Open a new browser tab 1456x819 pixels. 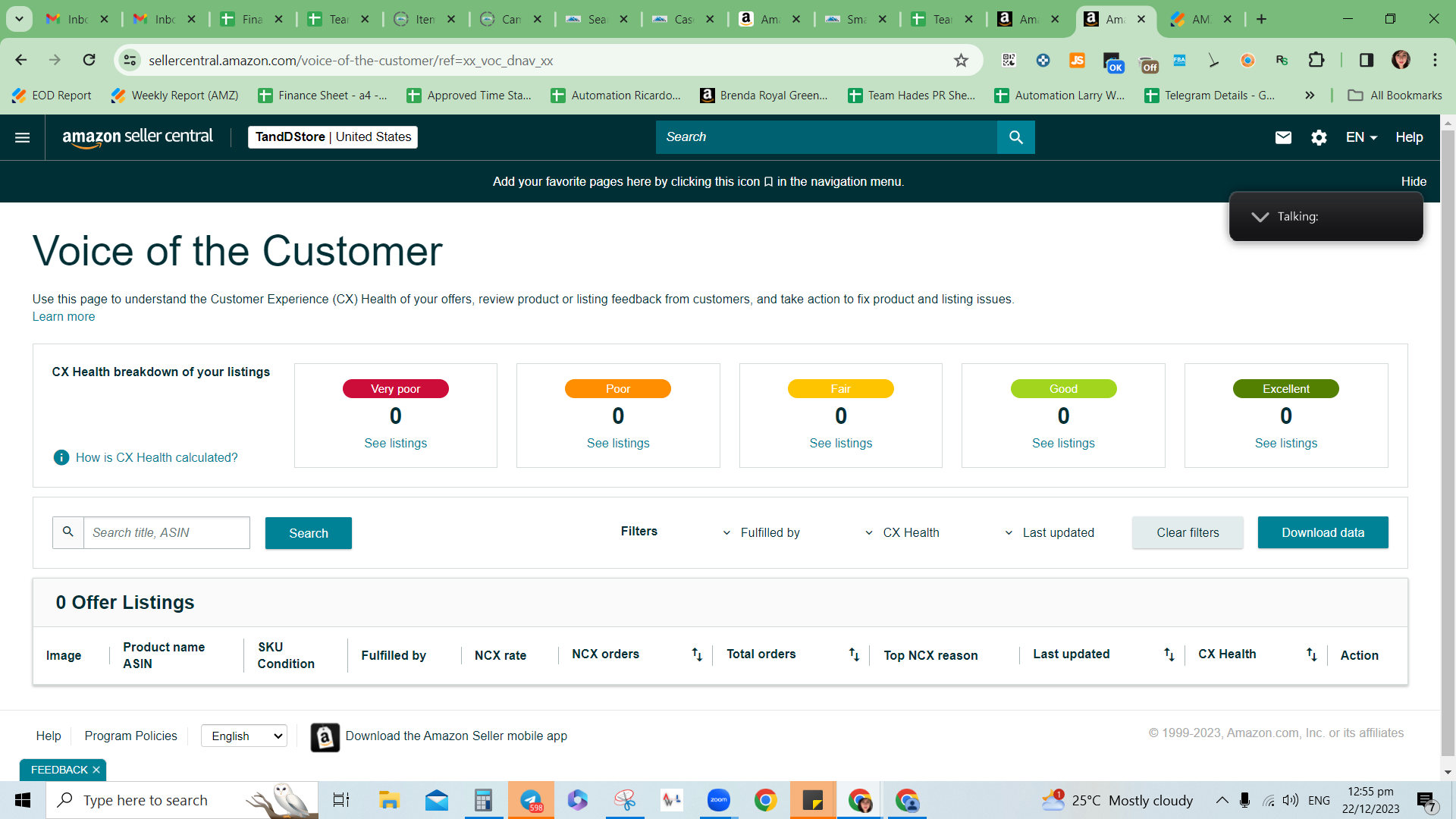pos(1261,19)
